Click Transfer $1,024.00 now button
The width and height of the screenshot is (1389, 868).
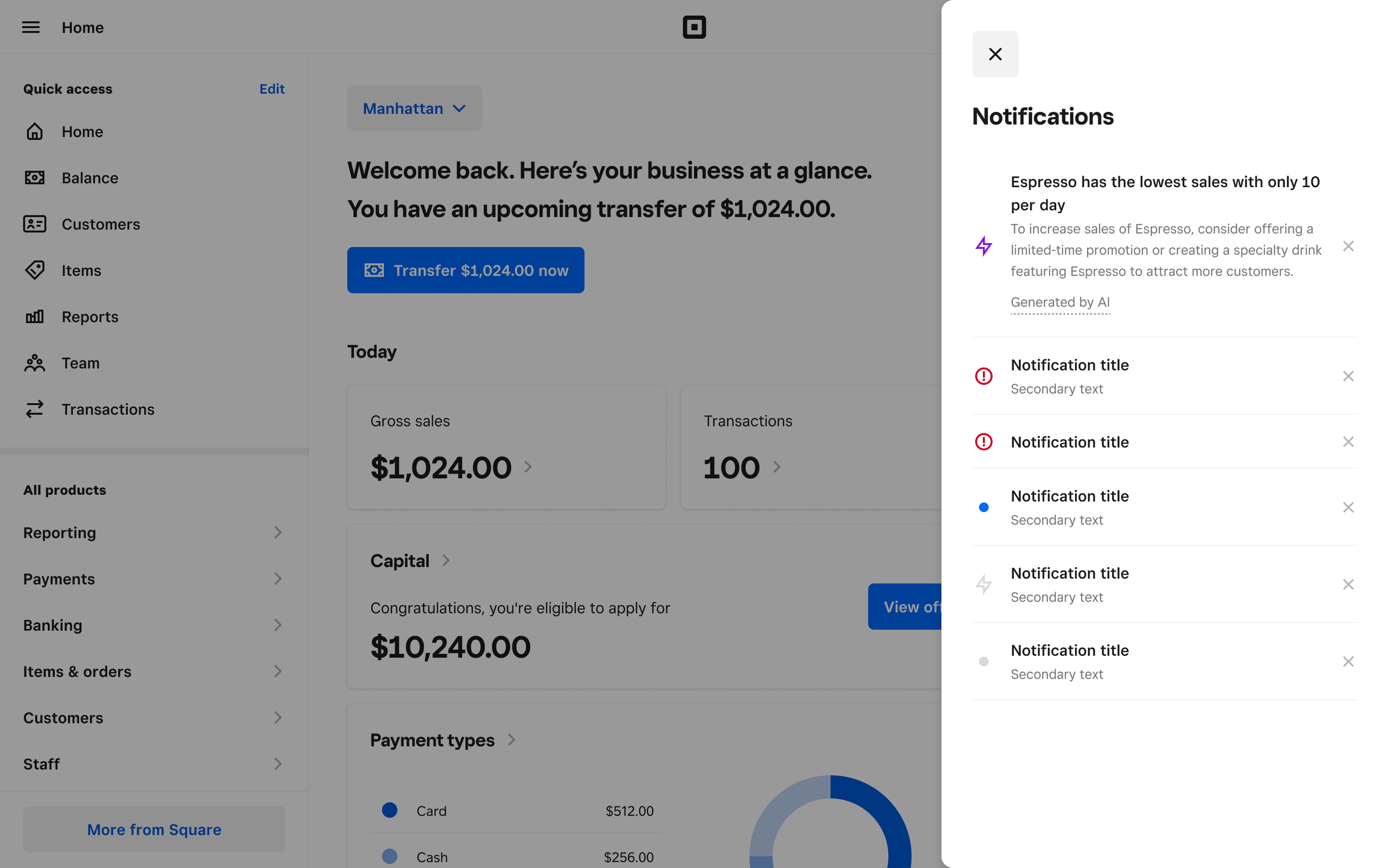[x=465, y=270]
